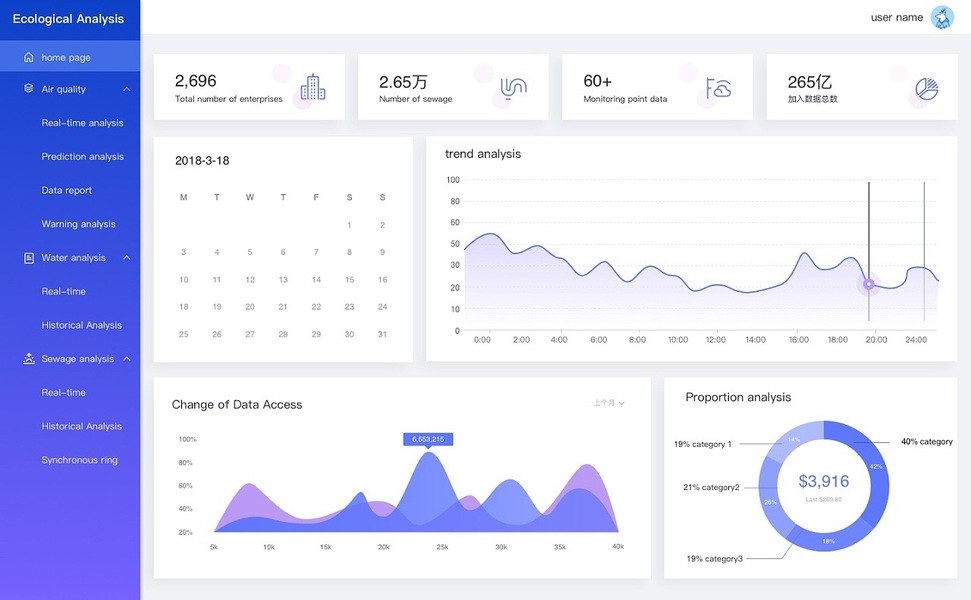Click the trend analysis chart title
The height and width of the screenshot is (600, 971).
[x=483, y=154]
